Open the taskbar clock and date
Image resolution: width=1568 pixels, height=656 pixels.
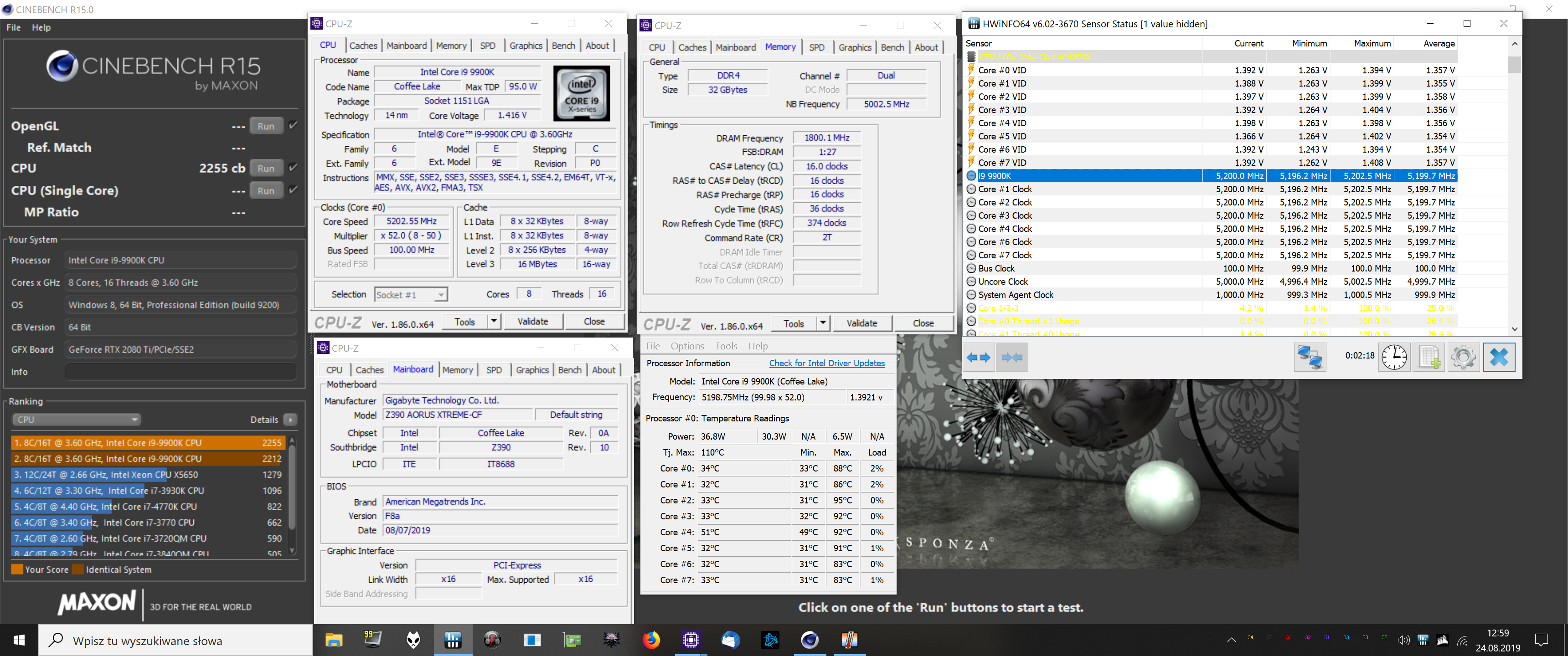click(x=1497, y=640)
